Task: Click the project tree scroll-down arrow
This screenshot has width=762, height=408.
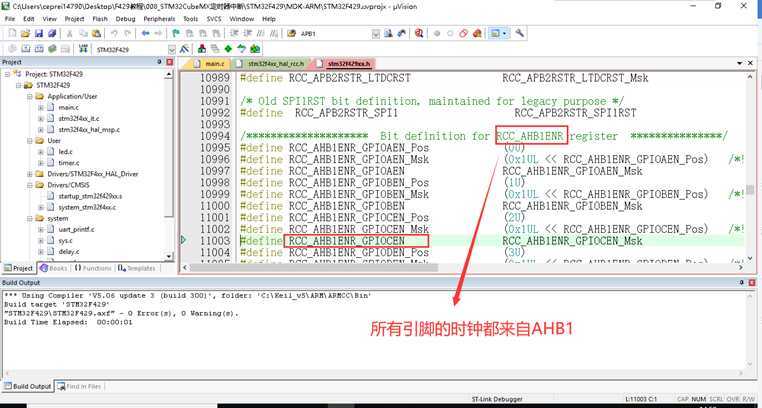Action: coord(169,256)
